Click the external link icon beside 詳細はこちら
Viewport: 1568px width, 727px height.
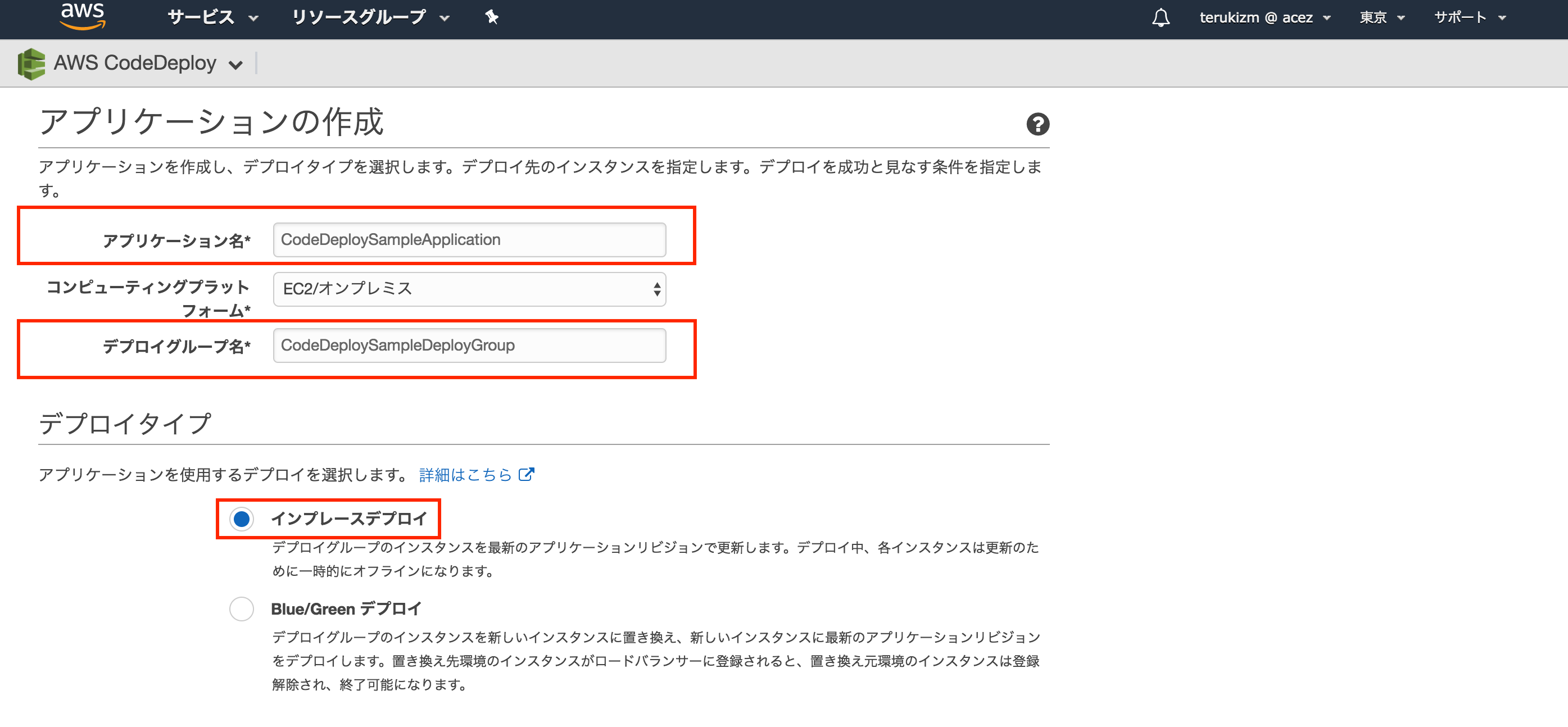[526, 475]
